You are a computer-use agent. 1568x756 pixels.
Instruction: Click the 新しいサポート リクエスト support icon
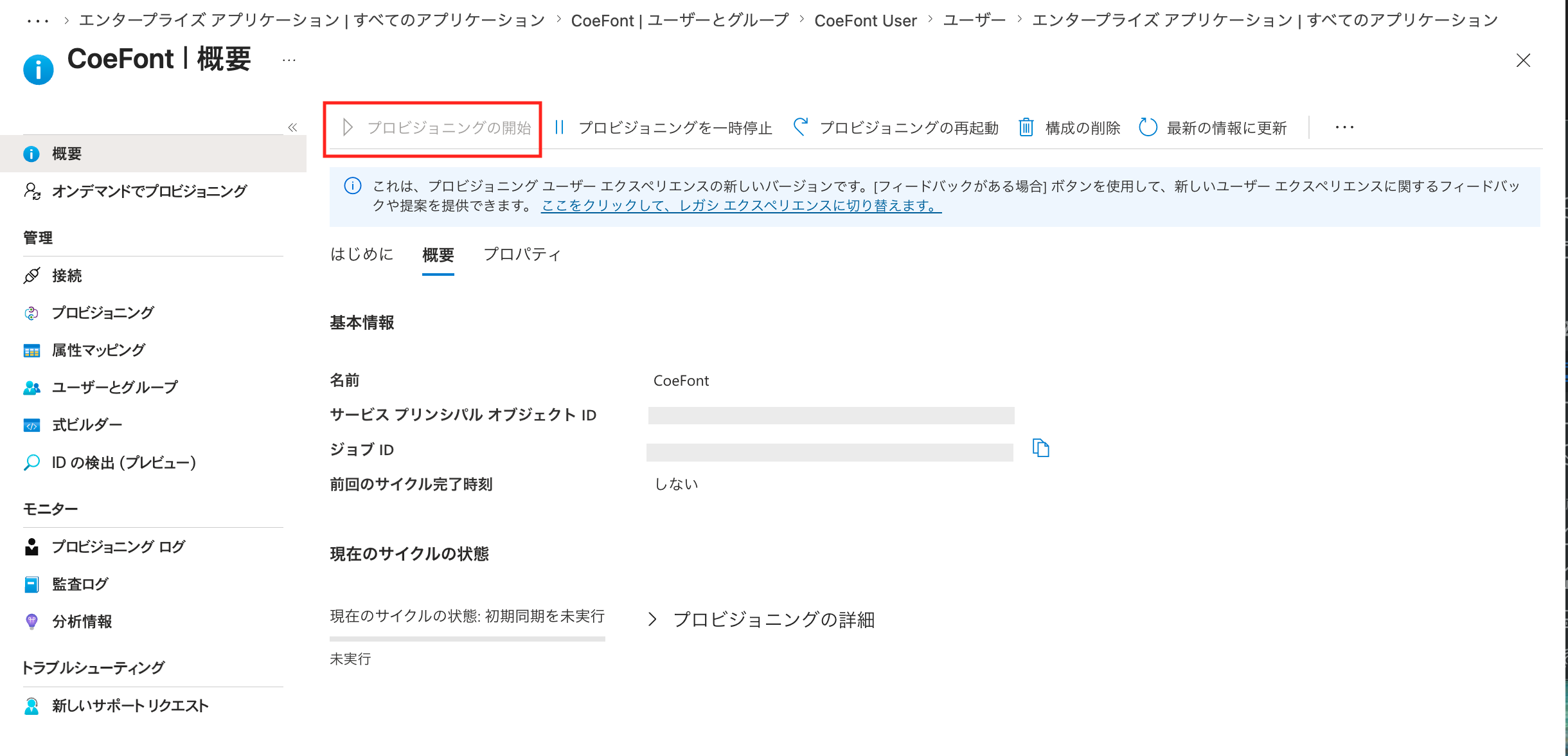coord(31,706)
